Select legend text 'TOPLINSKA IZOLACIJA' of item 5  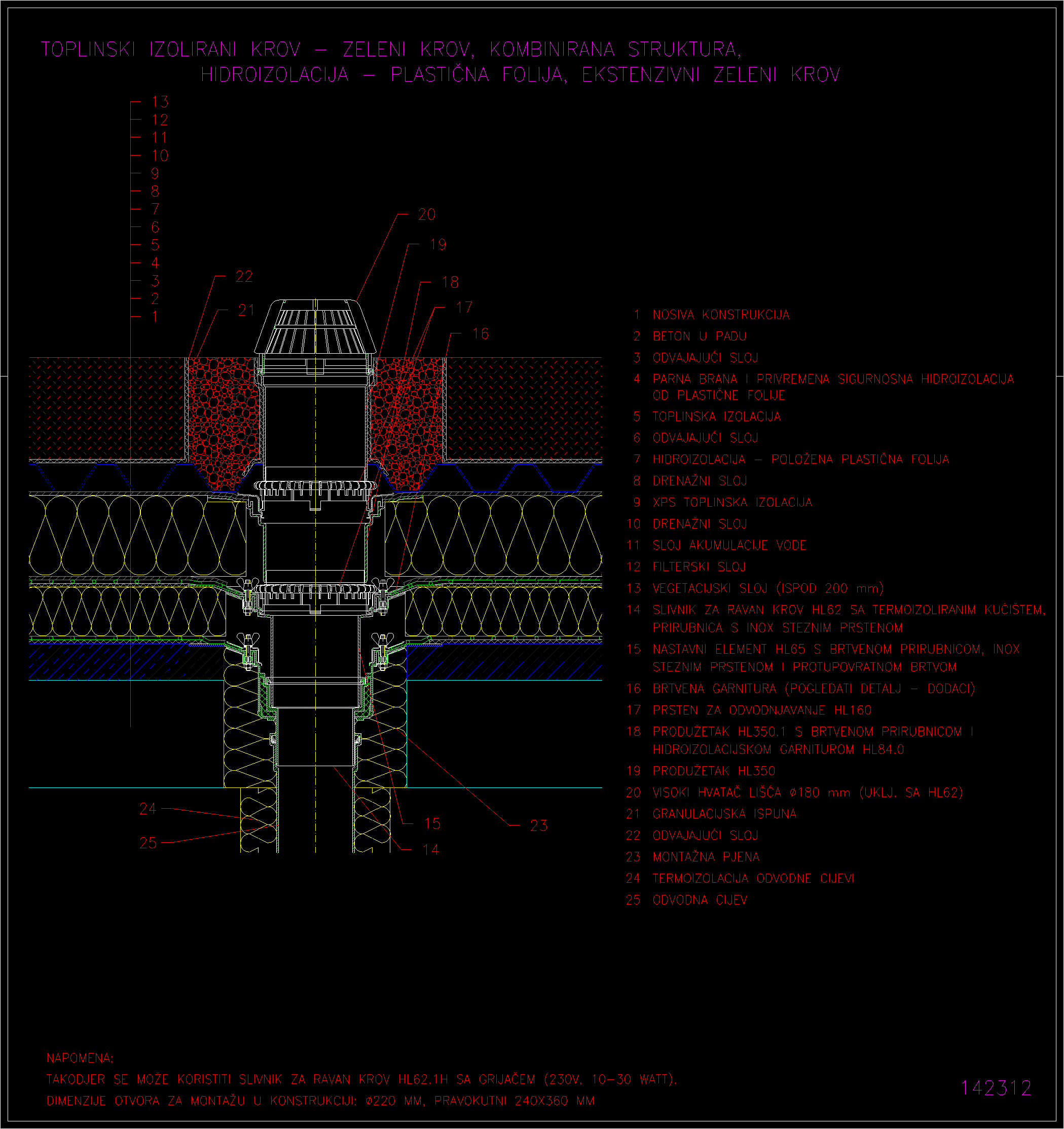(716, 416)
